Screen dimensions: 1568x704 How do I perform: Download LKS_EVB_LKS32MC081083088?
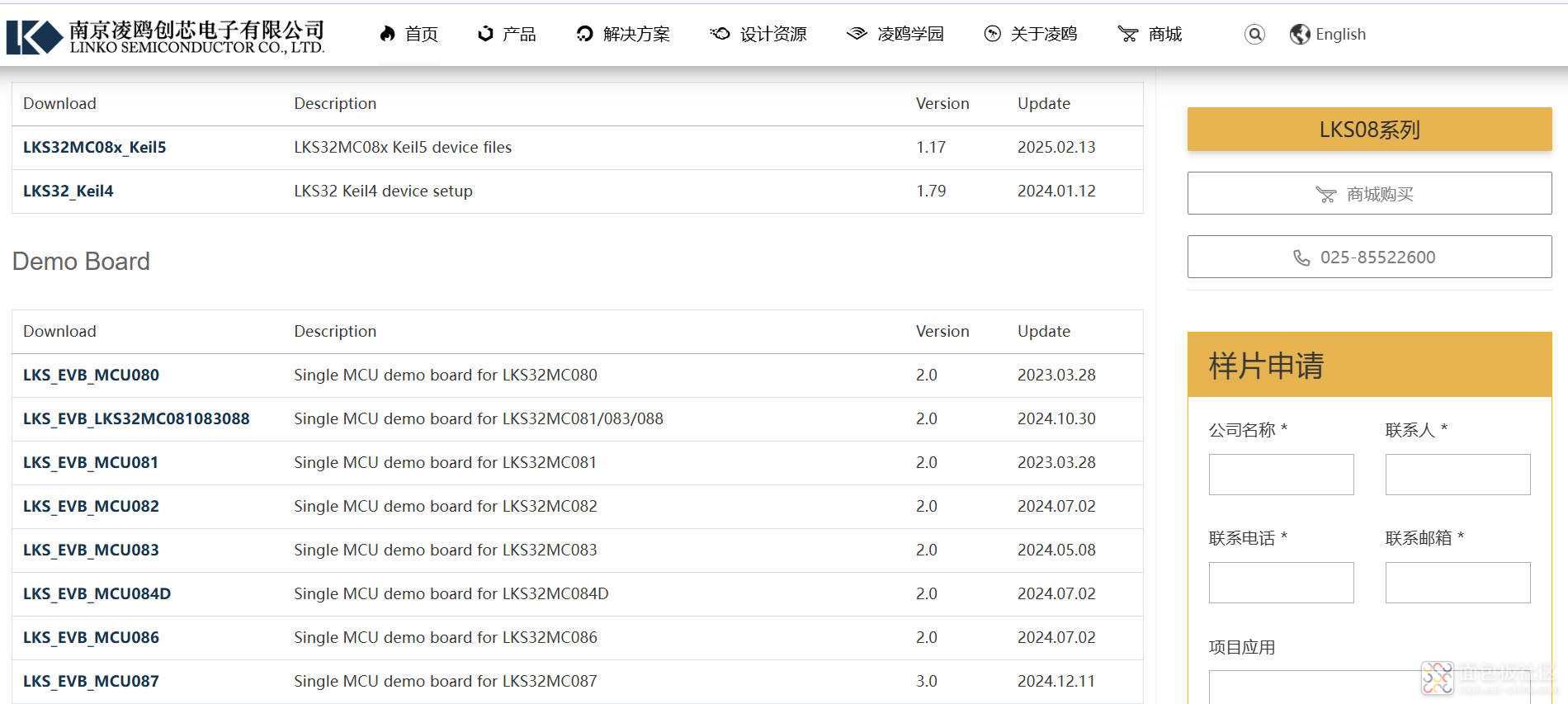point(136,418)
